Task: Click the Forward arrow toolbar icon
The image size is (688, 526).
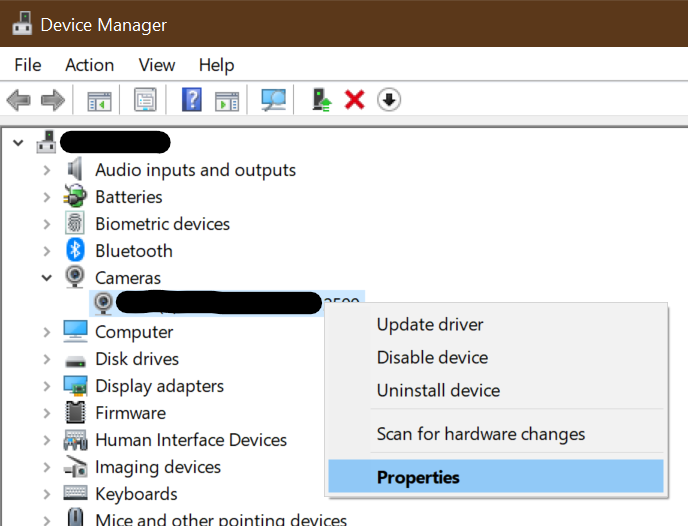Action: point(52,100)
